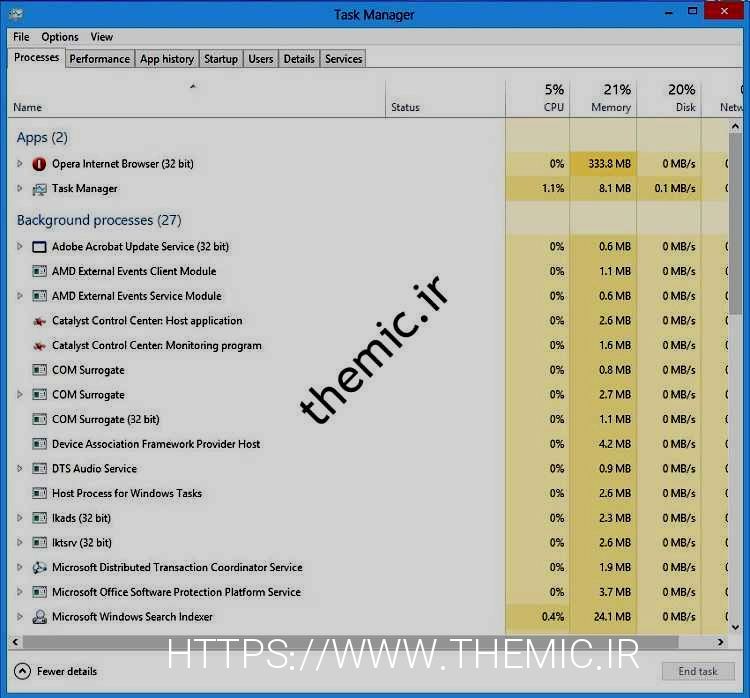750x698 pixels.
Task: Select the 24.1 MB memory cell
Action: click(603, 617)
